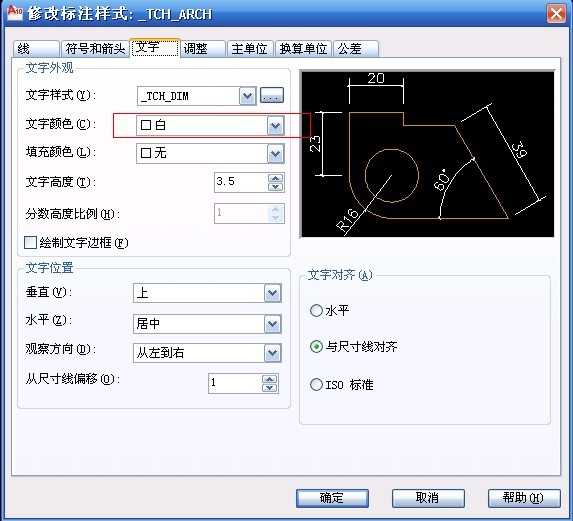573x521 pixels.
Task: Switch to the 符号和箭头 tab
Action: [x=95, y=49]
